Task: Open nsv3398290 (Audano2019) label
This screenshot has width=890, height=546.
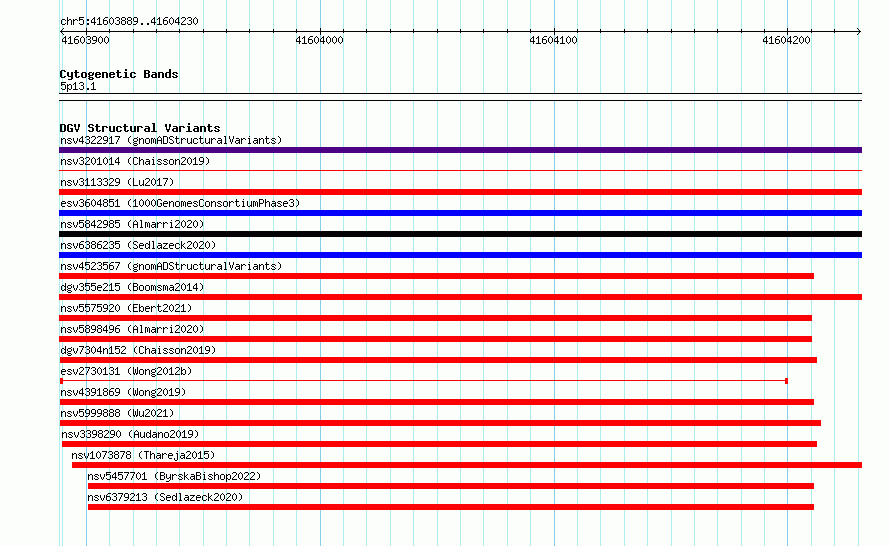Action: 130,434
